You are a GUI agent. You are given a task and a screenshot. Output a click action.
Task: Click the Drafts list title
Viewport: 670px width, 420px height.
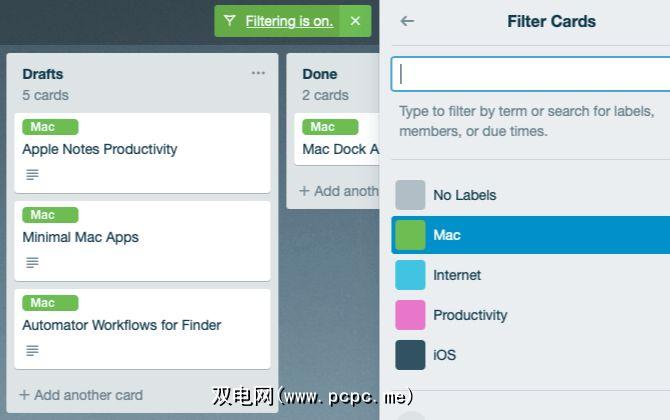pos(43,74)
